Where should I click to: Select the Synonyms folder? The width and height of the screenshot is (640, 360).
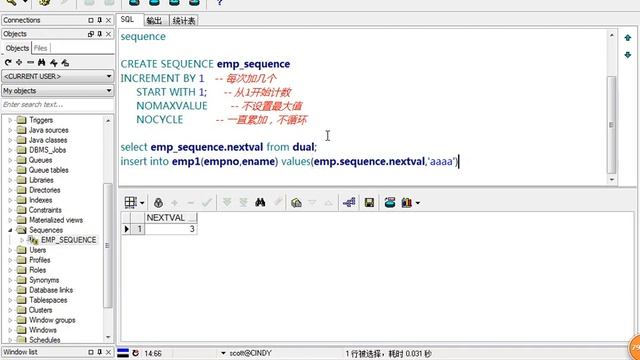pyautogui.click(x=44, y=280)
